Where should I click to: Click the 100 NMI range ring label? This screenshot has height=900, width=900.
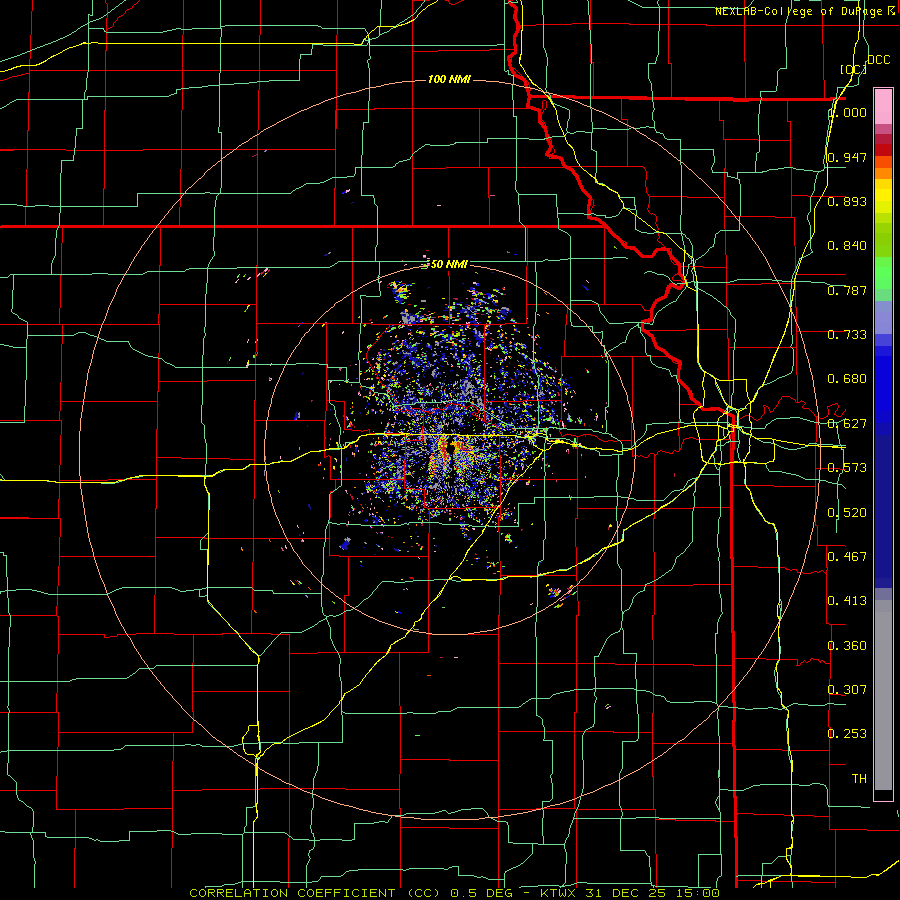449,79
